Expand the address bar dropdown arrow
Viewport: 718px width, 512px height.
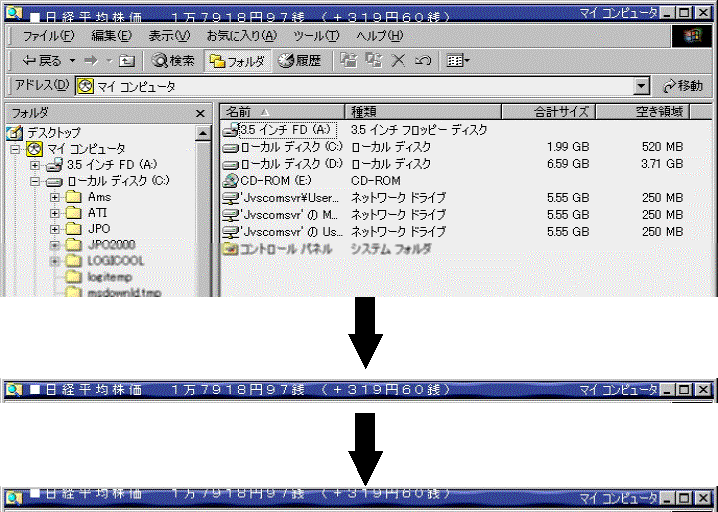coord(641,87)
